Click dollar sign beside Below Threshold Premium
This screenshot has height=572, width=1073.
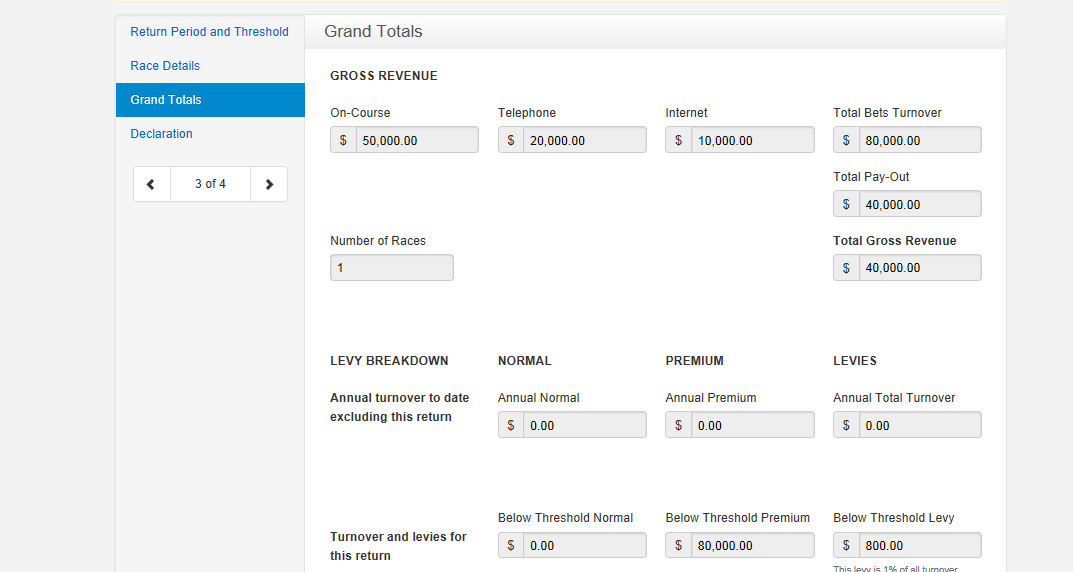679,545
